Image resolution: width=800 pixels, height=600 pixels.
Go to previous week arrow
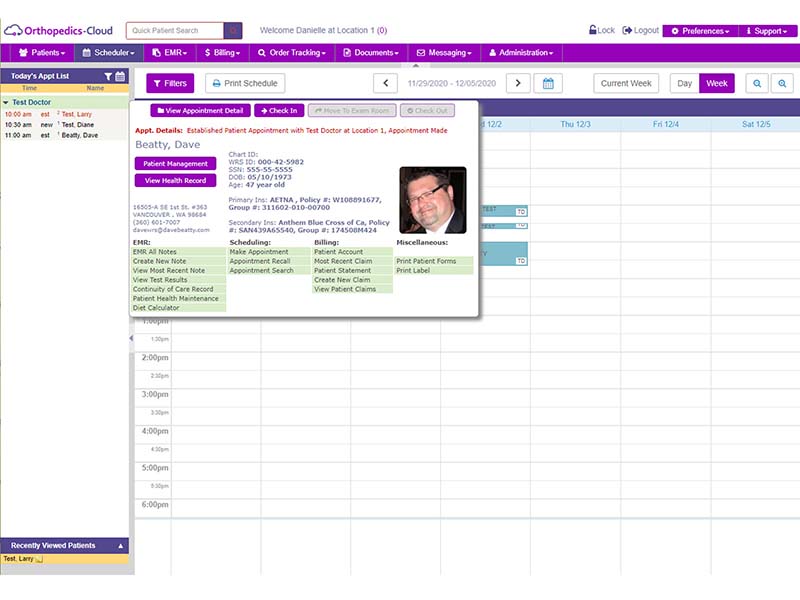(386, 83)
